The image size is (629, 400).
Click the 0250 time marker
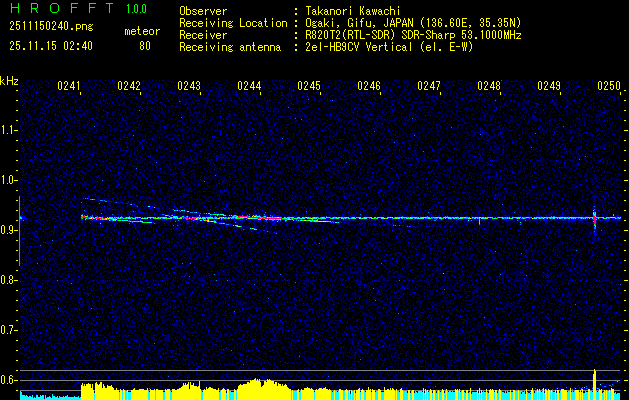[609, 87]
